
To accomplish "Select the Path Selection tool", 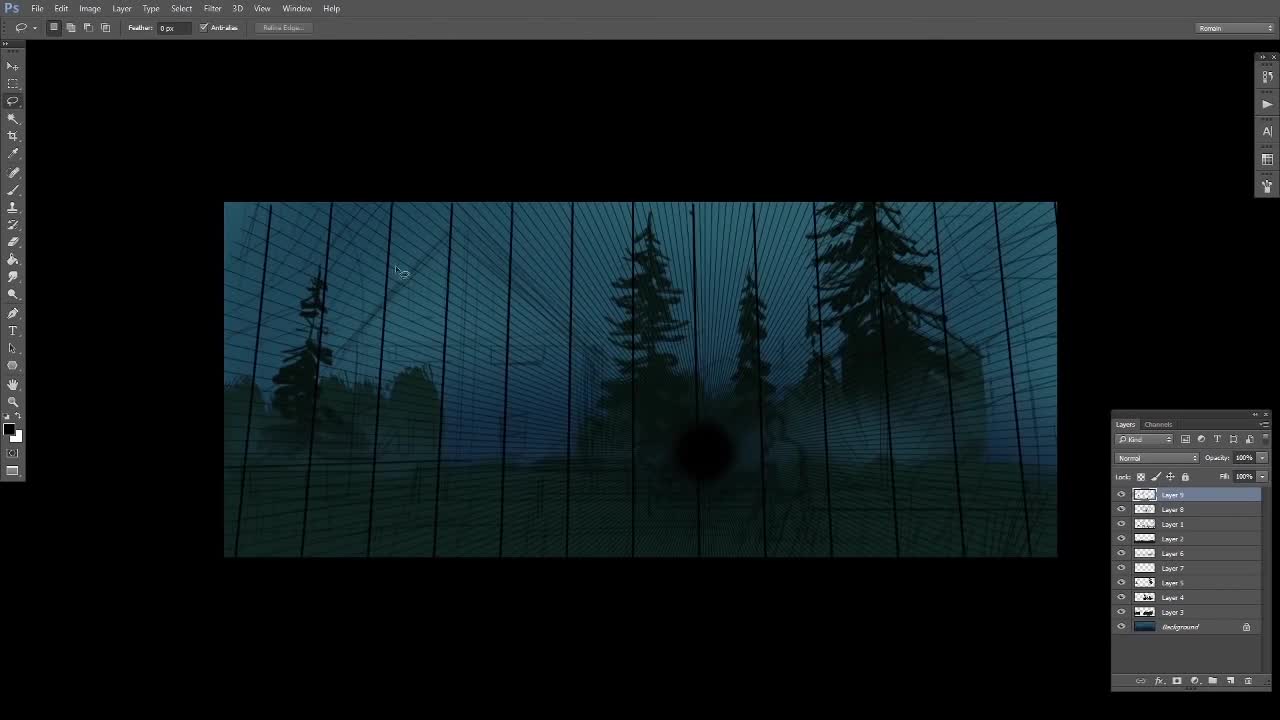I will coord(13,349).
